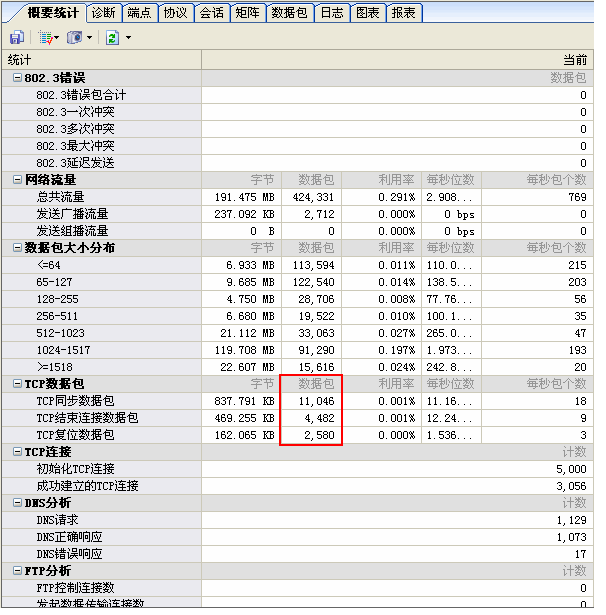Click the statistics display options icon
The width and height of the screenshot is (606, 615).
click(x=46, y=38)
